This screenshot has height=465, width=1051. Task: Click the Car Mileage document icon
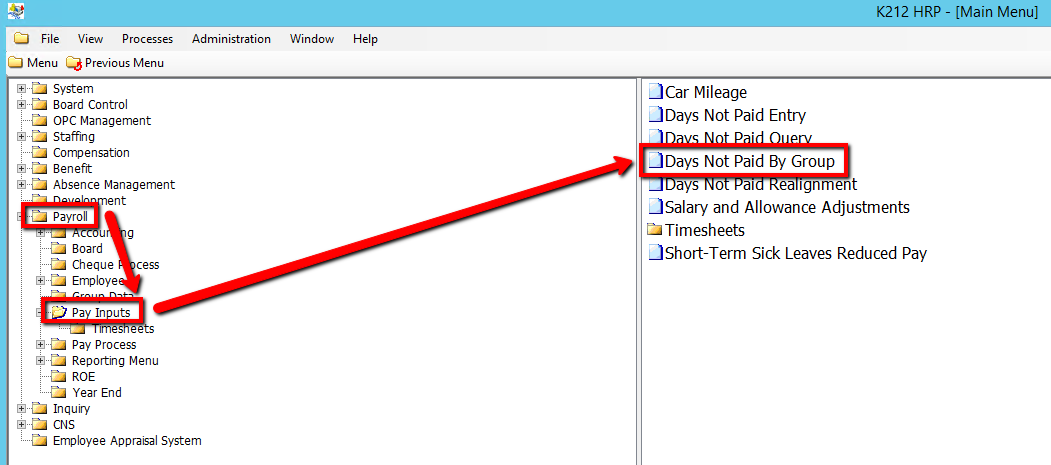(x=656, y=92)
